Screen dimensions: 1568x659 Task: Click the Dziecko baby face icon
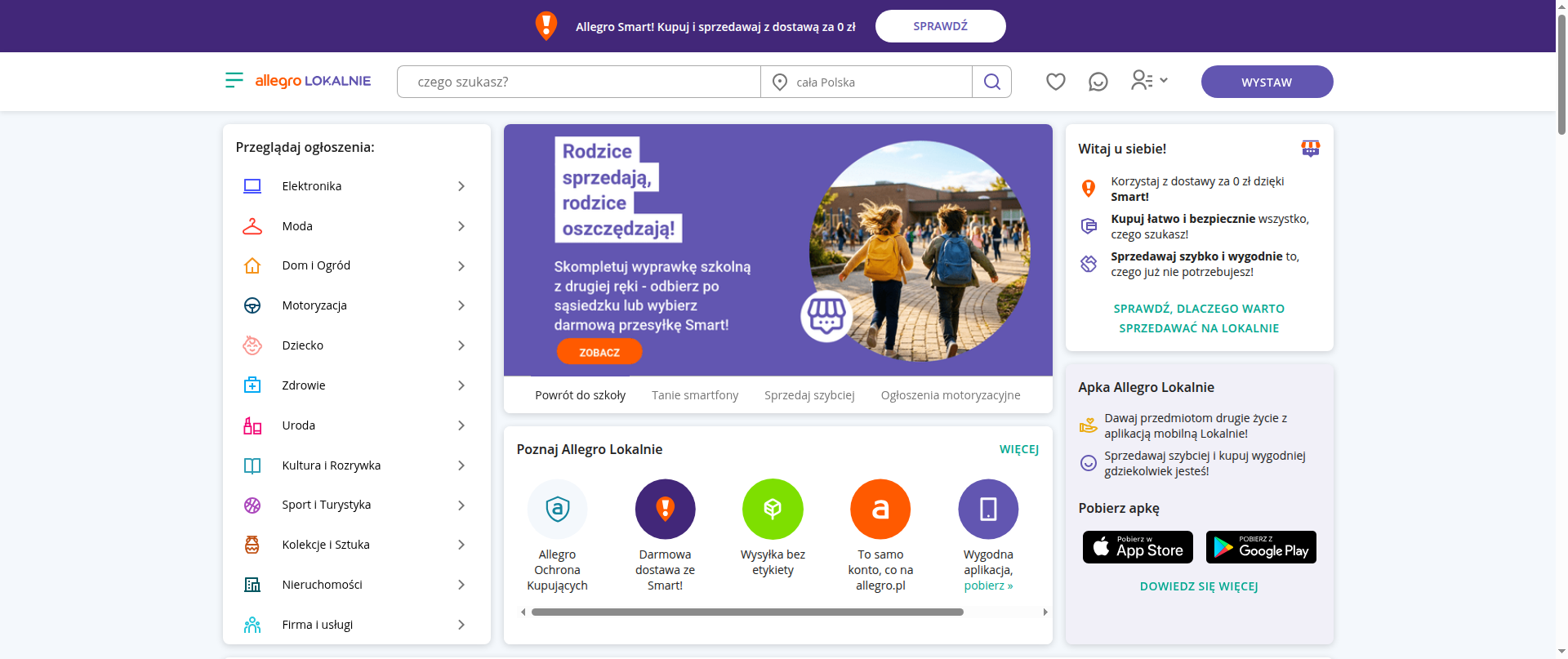(252, 345)
